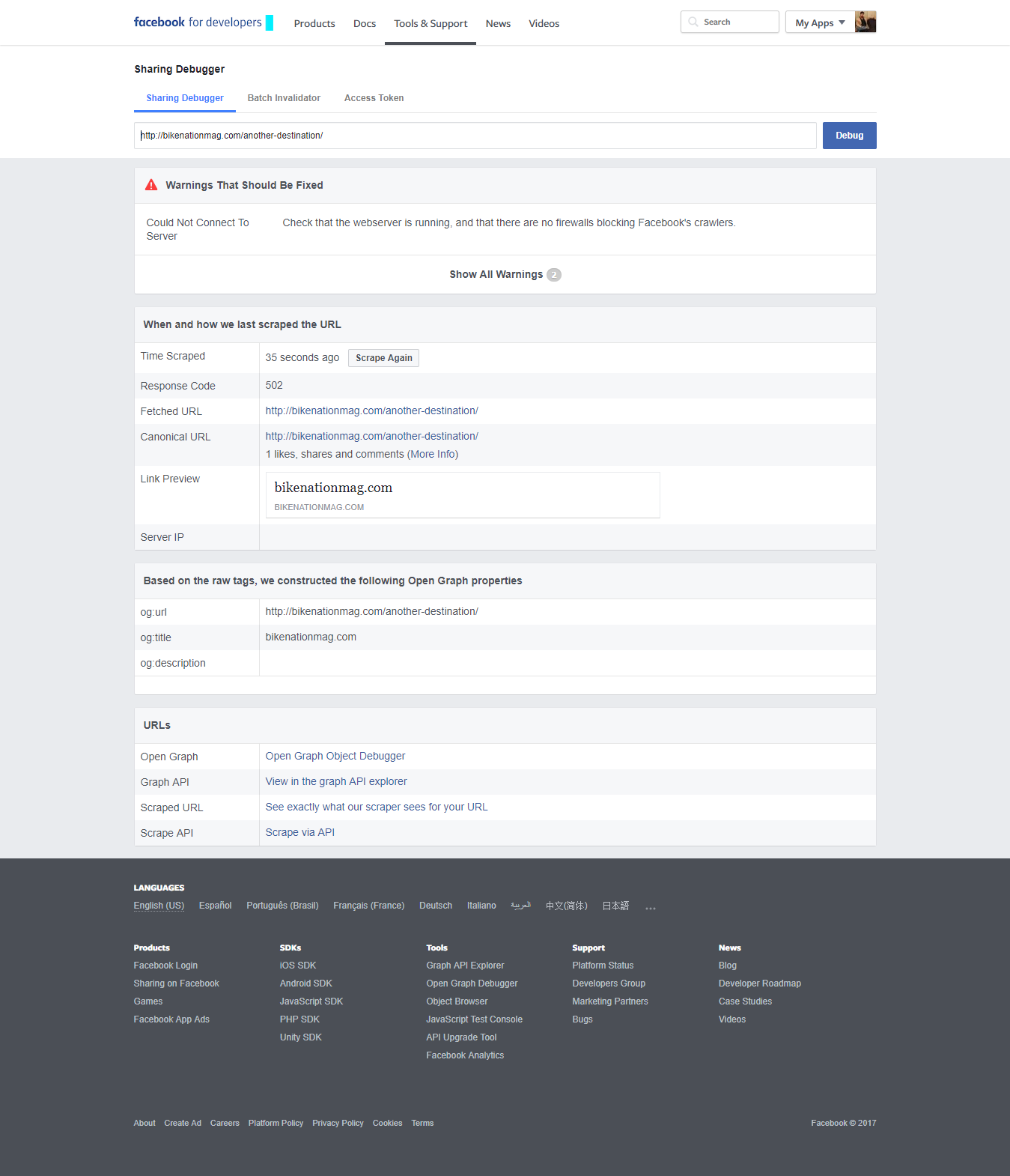The width and height of the screenshot is (1010, 1176).
Task: Click the warnings count badge
Action: click(x=554, y=275)
